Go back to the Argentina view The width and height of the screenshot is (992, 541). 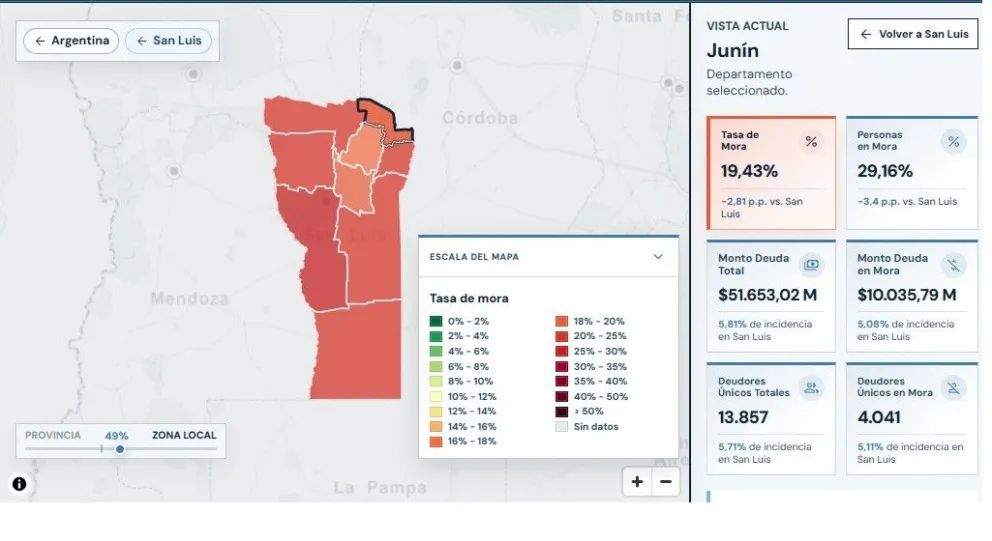tap(71, 40)
